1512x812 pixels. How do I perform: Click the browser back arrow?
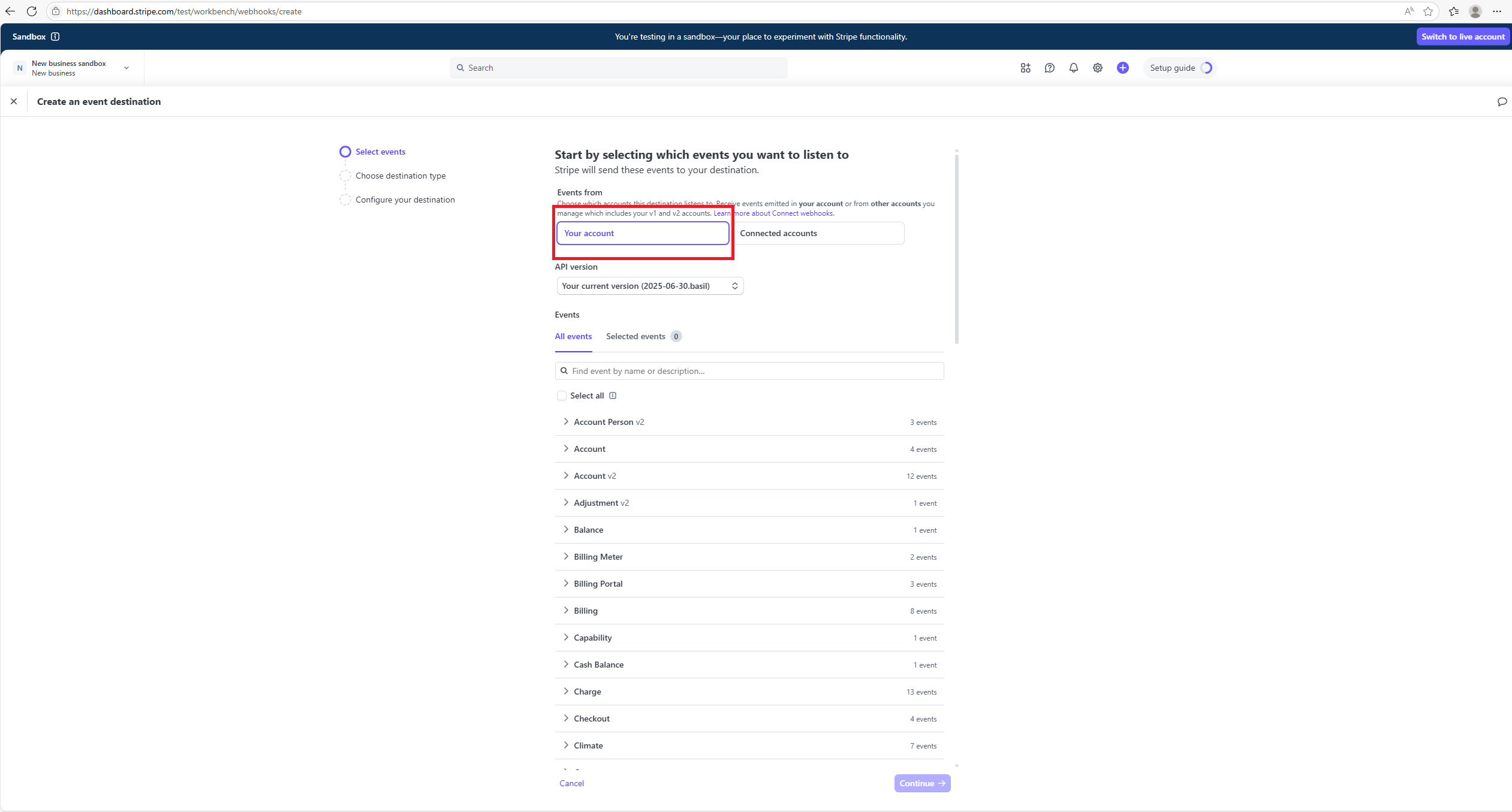pyautogui.click(x=10, y=11)
